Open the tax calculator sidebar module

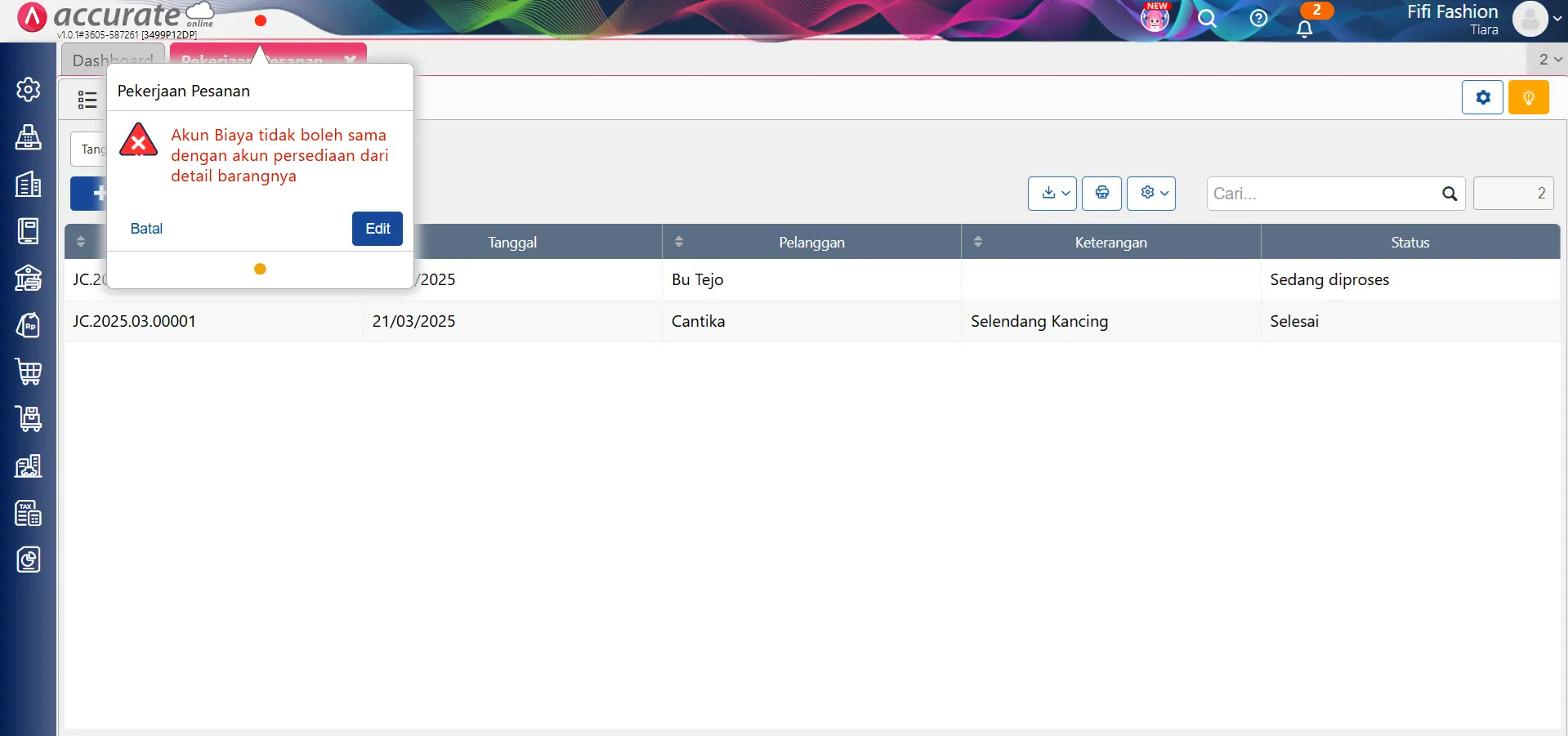point(29,513)
